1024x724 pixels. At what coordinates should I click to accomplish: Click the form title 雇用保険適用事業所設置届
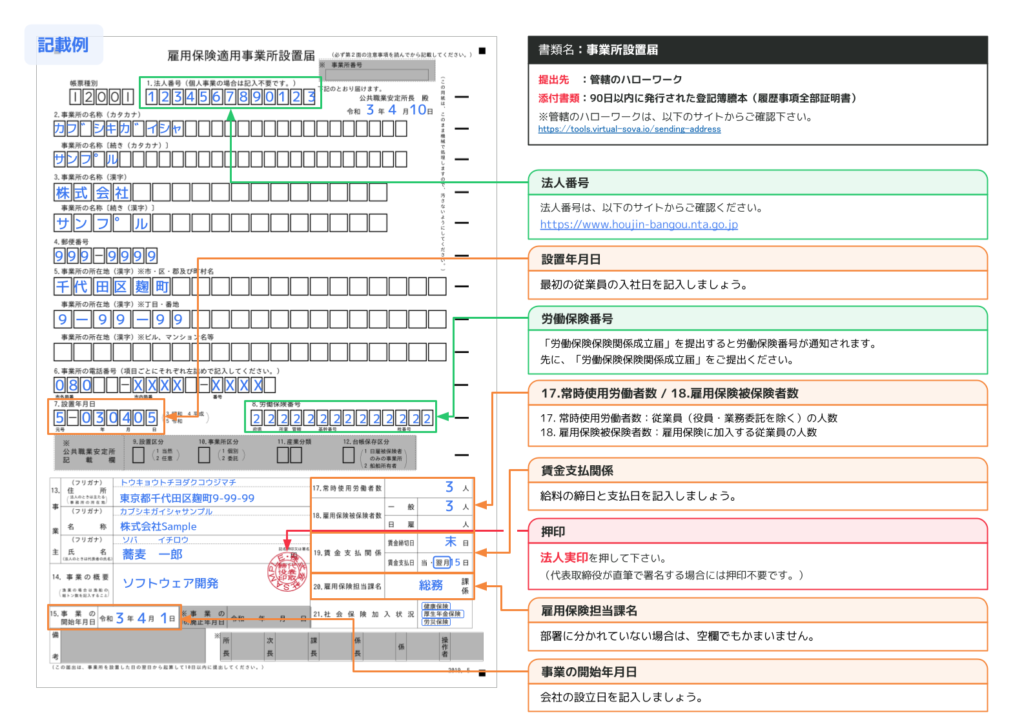coord(241,55)
